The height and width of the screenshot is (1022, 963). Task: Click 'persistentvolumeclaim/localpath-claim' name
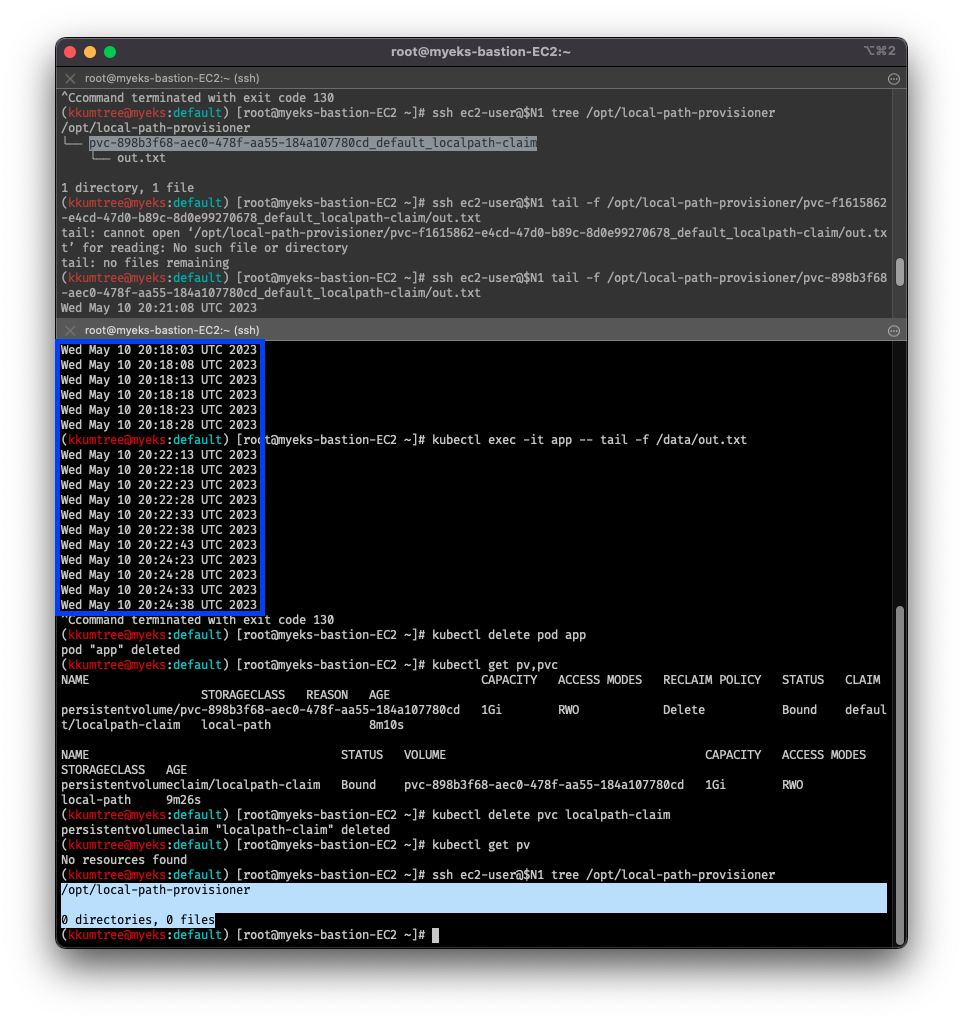[x=191, y=785]
